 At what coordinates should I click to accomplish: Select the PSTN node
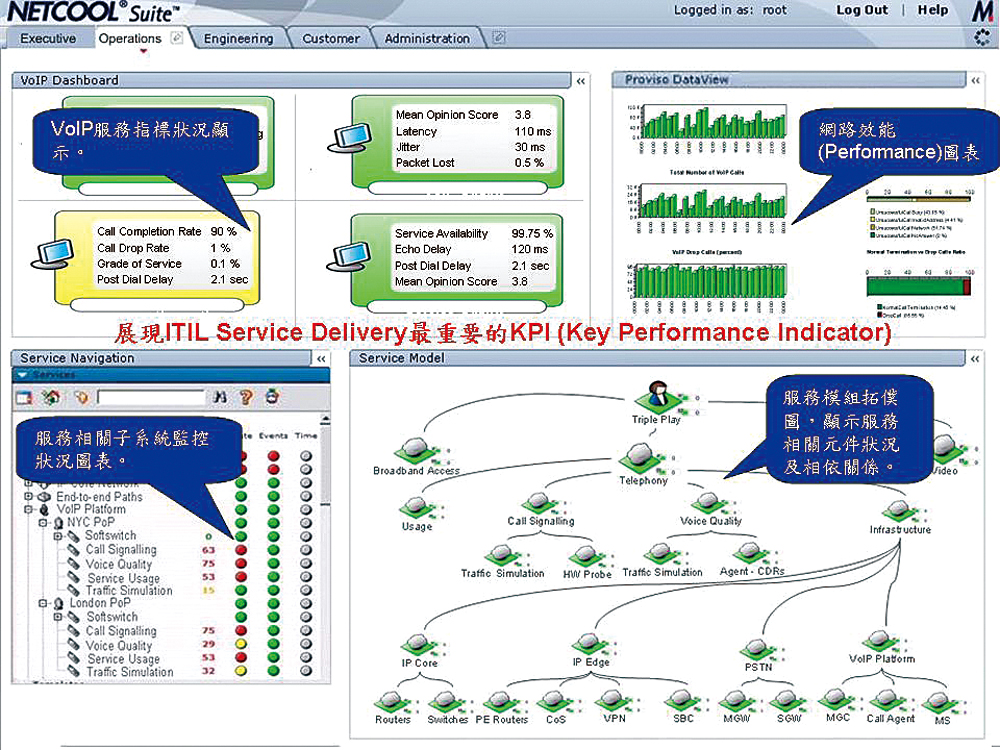758,656
